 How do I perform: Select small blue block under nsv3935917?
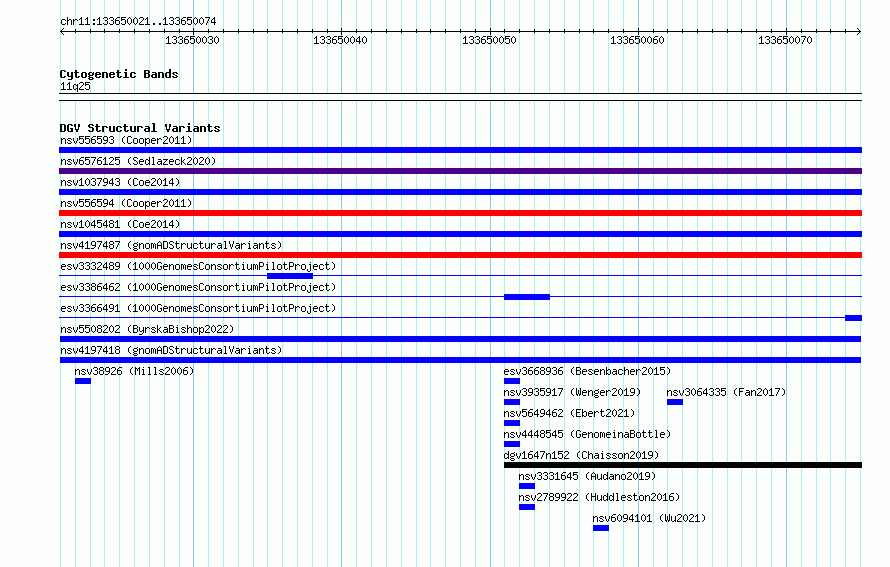511,402
